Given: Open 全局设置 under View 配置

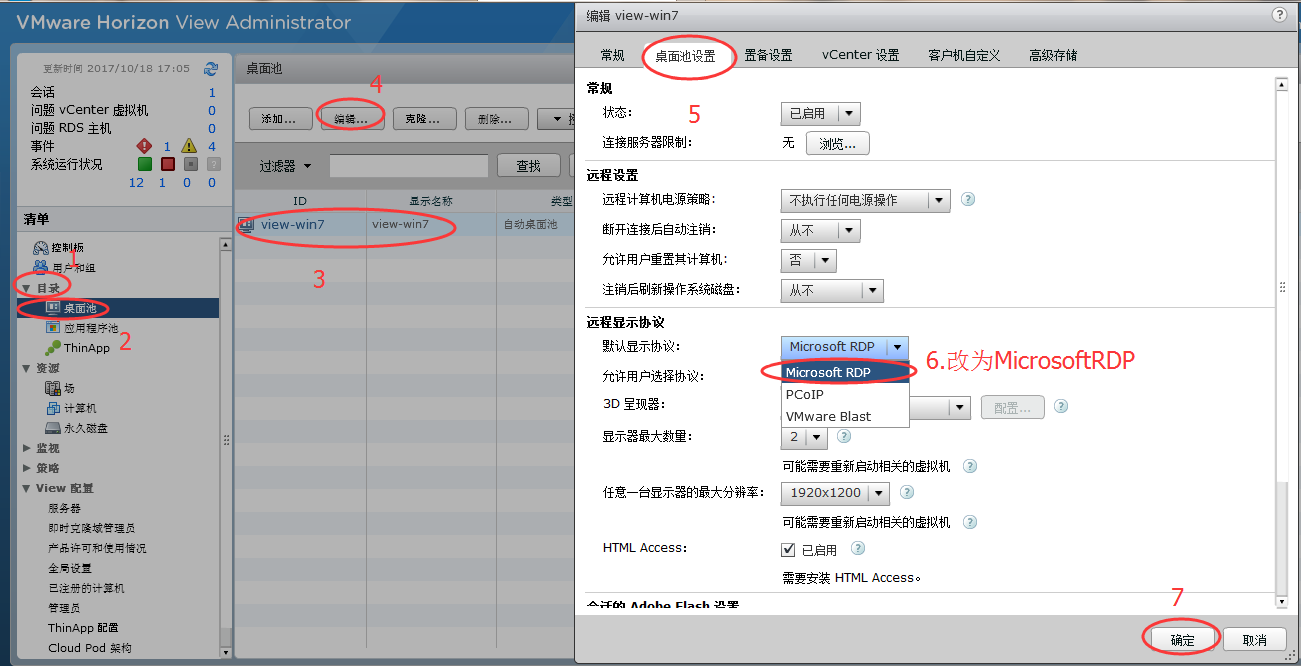Looking at the screenshot, I should (69, 568).
